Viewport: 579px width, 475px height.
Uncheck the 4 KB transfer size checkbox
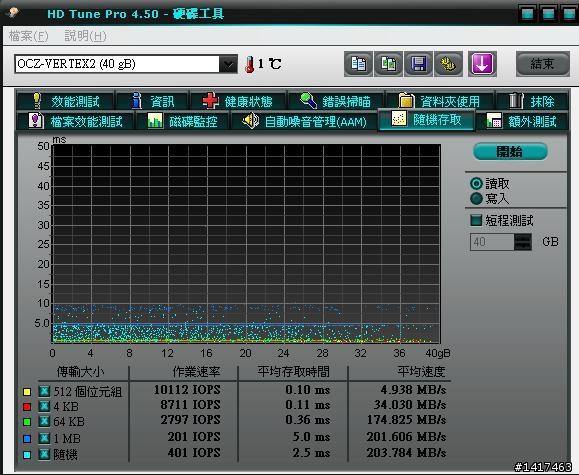44,406
